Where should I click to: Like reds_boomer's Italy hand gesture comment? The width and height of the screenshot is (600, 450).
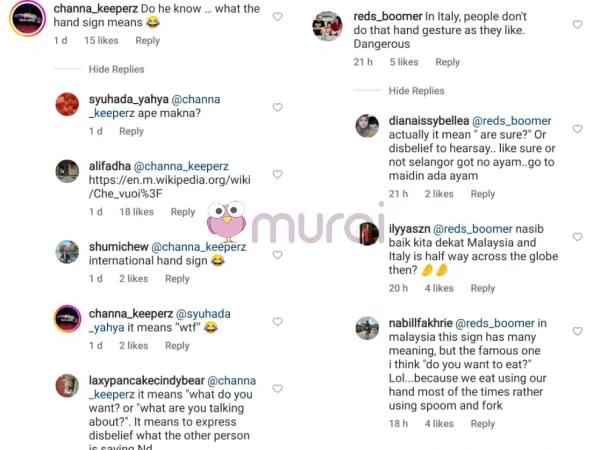point(578,25)
